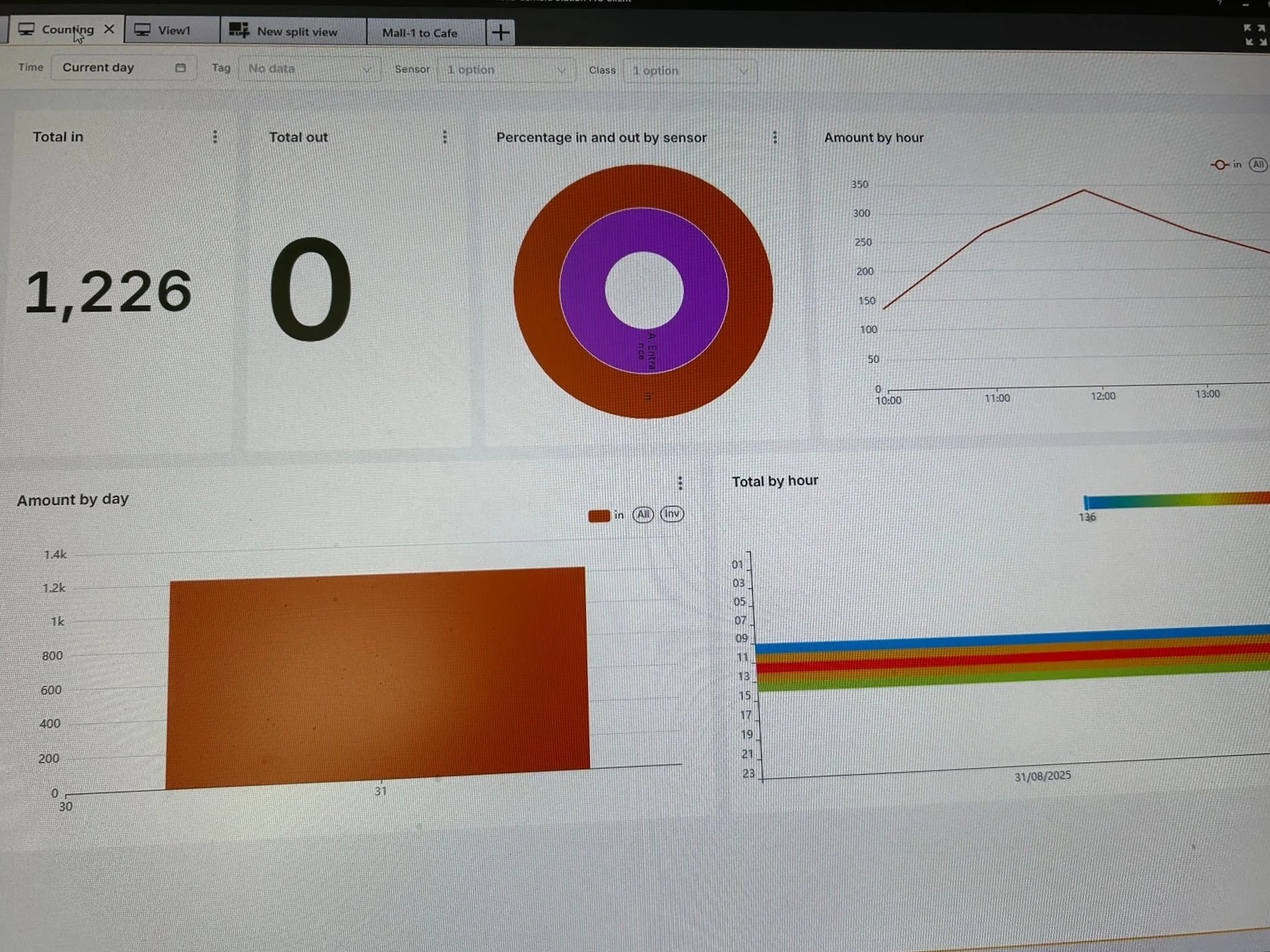1270x952 pixels.
Task: Open Percentage in and out options menu
Action: (x=774, y=137)
